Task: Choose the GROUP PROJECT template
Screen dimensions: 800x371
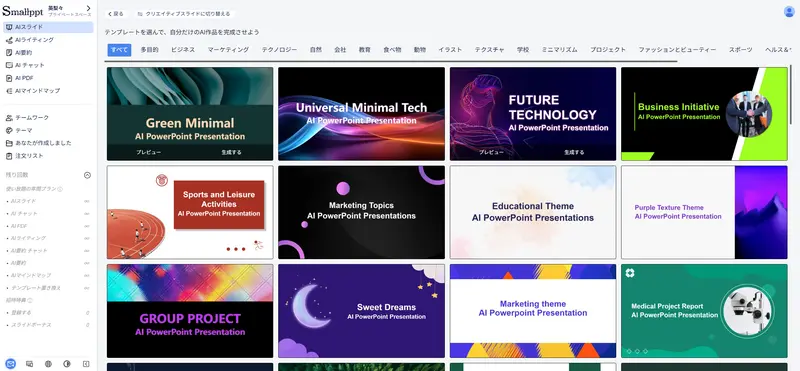Action: (x=190, y=311)
